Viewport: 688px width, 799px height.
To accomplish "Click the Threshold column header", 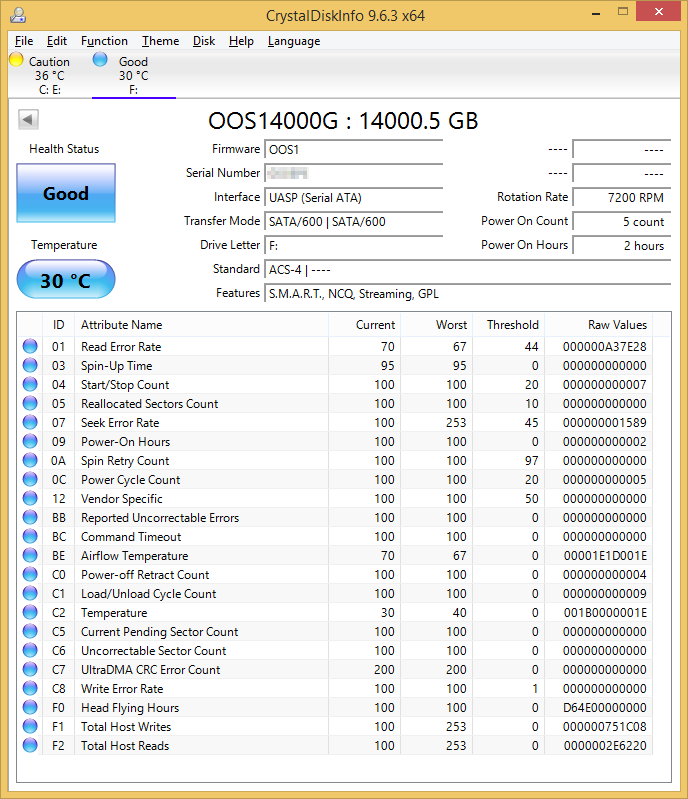I will [x=509, y=325].
